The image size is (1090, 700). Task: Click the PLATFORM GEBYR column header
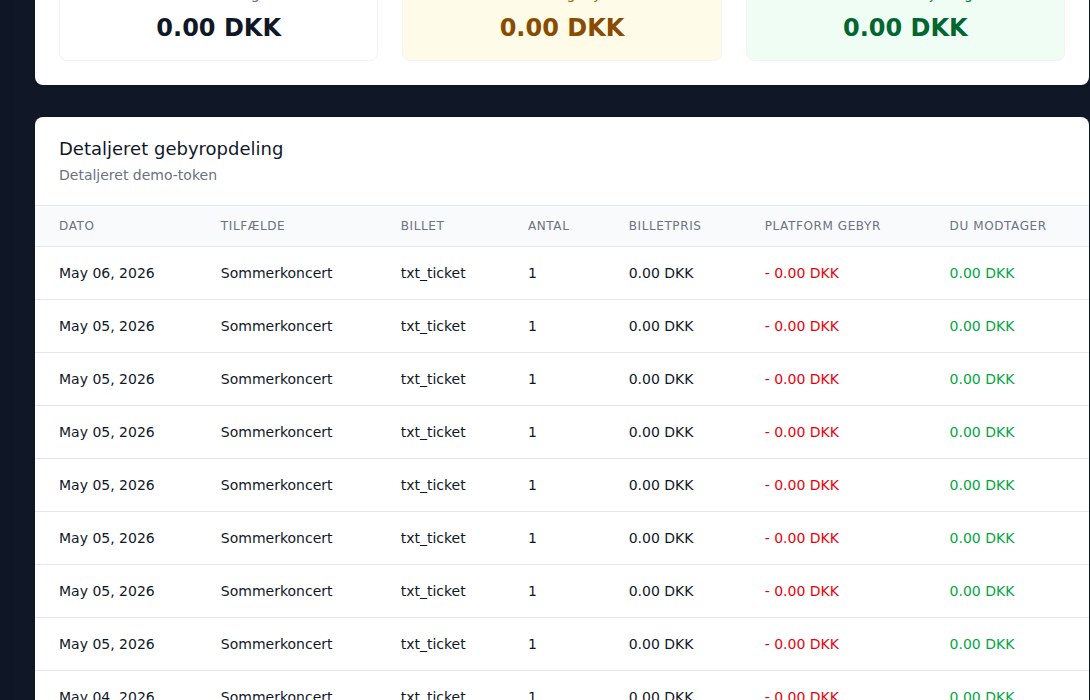click(822, 226)
